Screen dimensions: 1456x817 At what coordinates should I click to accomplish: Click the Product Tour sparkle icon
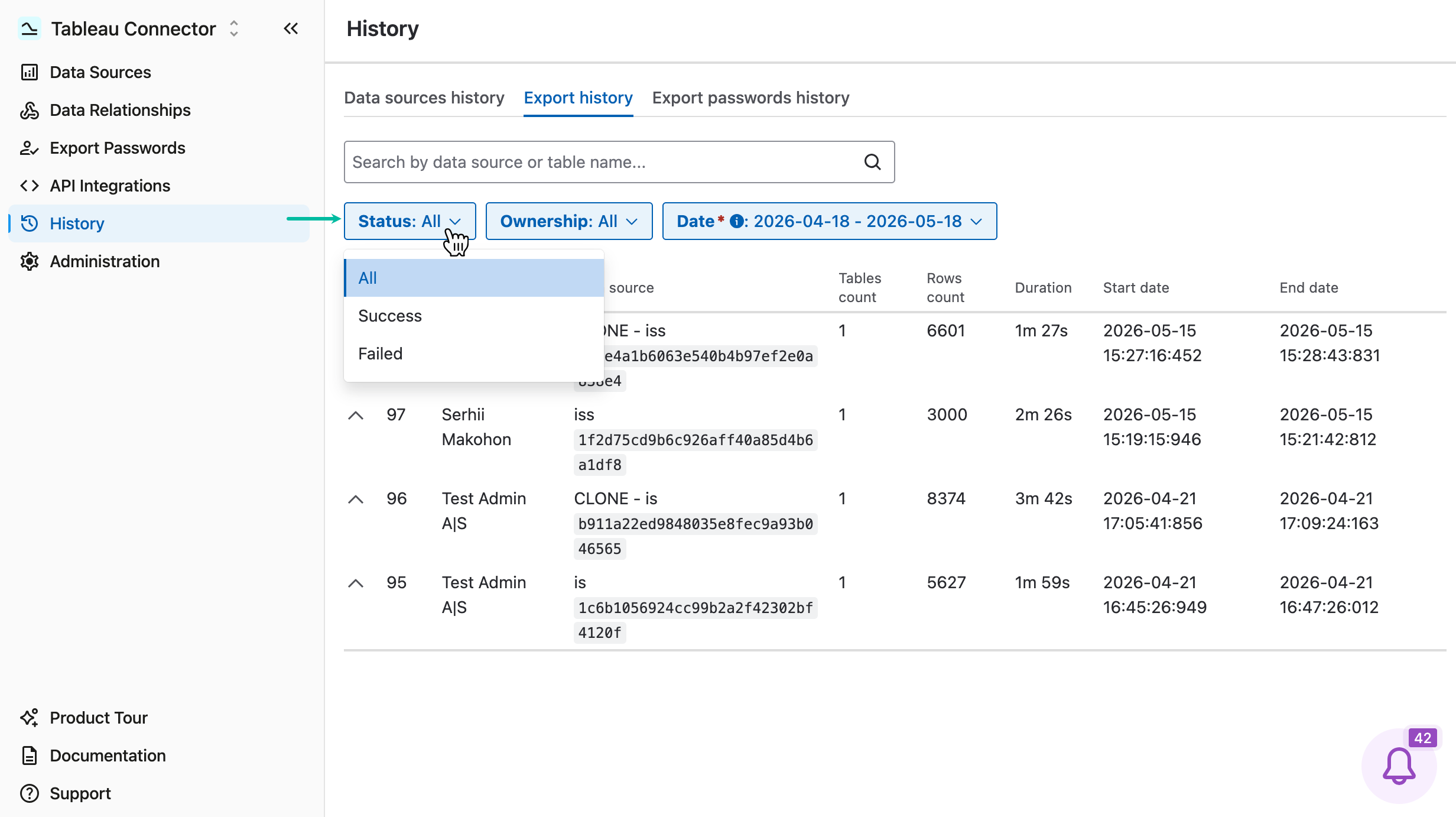point(30,718)
